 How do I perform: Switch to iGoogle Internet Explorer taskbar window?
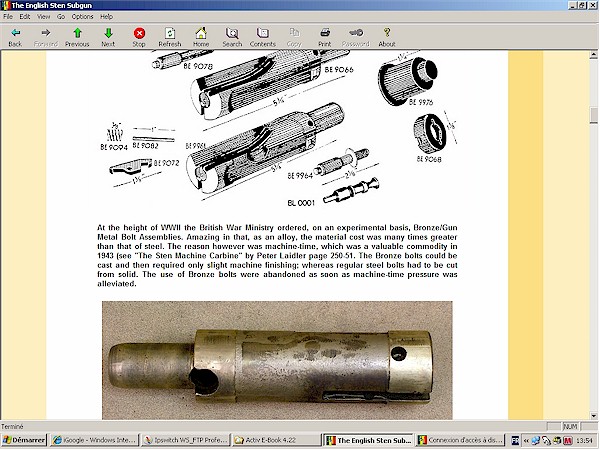[94, 440]
